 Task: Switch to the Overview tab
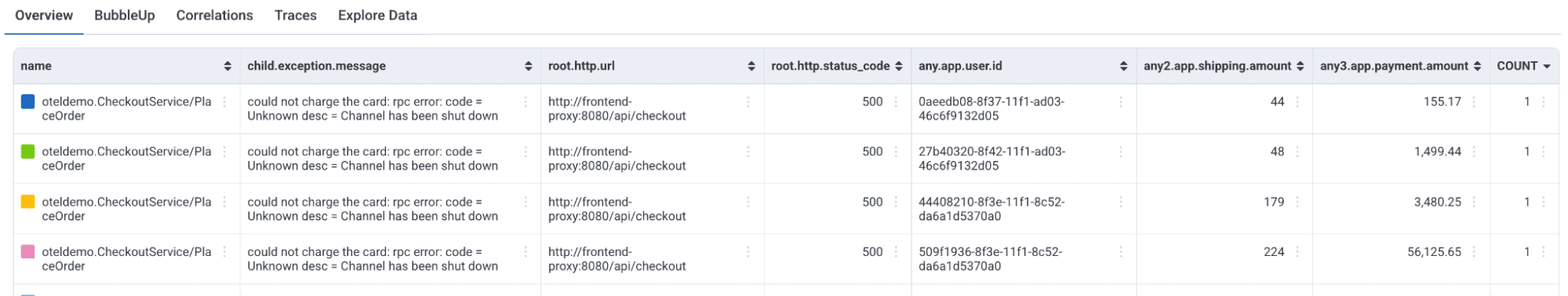point(44,16)
